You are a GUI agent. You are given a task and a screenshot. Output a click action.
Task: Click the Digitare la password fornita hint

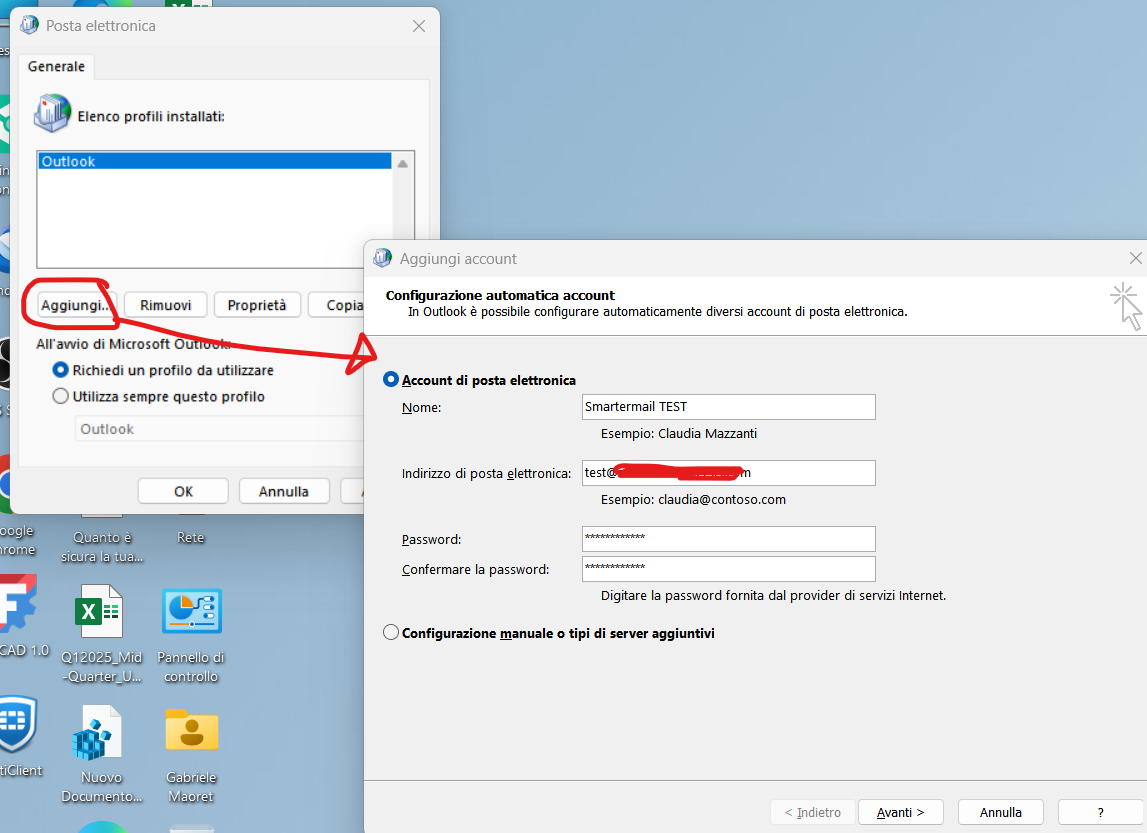pyautogui.click(x=773, y=595)
